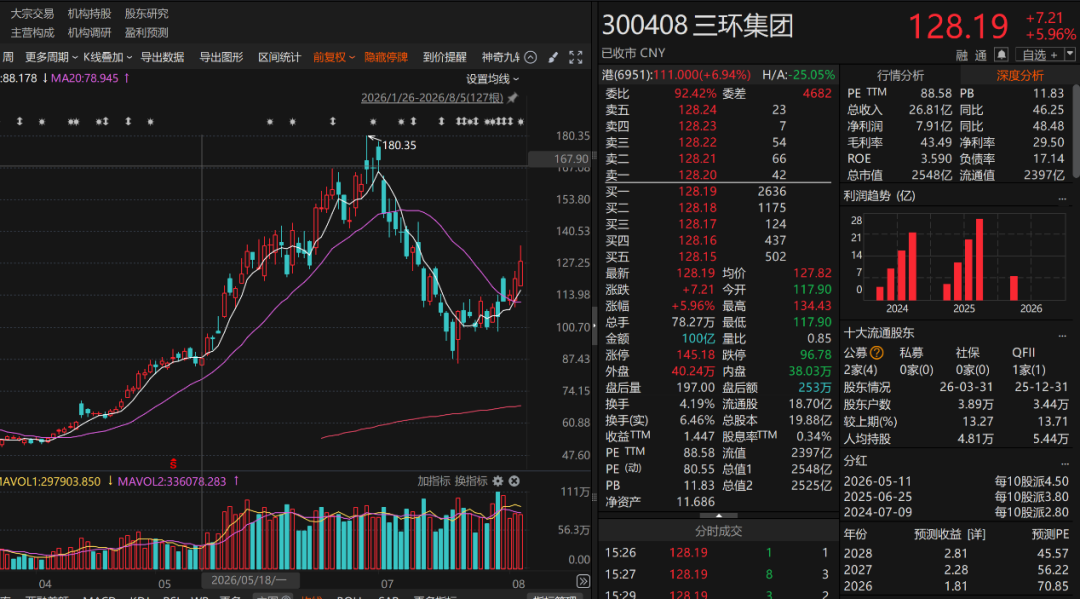The height and width of the screenshot is (599, 1080).
Task: Switch to 行情分析 tab
Action: click(x=900, y=76)
